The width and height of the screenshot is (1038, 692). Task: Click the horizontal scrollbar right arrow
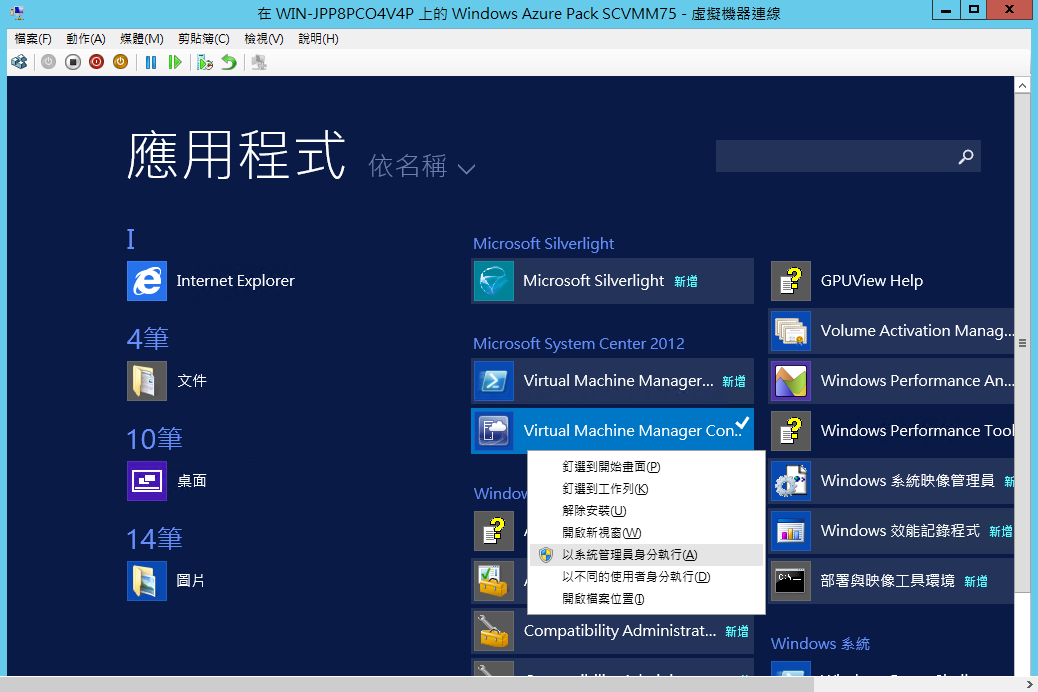point(1029,684)
